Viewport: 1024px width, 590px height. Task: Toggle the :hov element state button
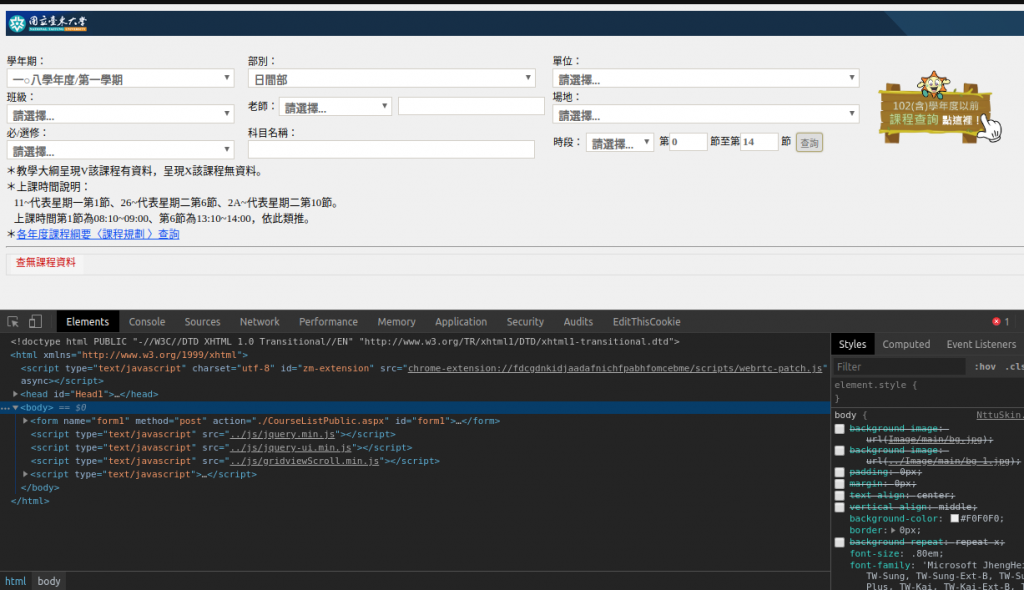985,367
